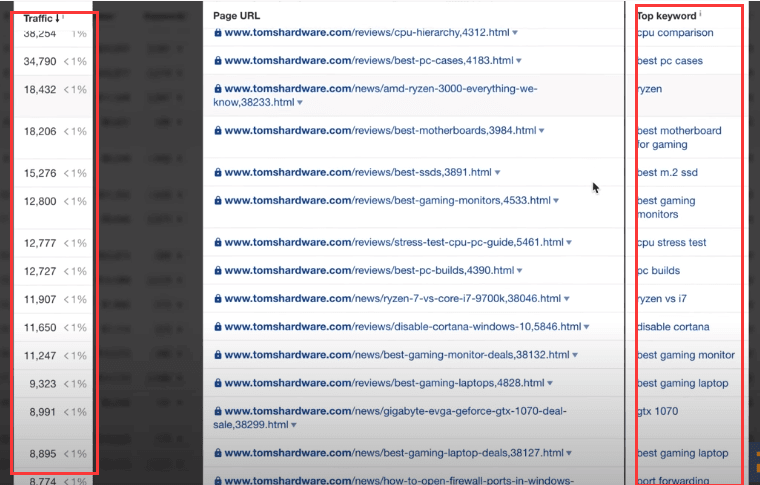This screenshot has width=760, height=485.
Task: Sort by the Traffic column header
Action: tap(41, 18)
